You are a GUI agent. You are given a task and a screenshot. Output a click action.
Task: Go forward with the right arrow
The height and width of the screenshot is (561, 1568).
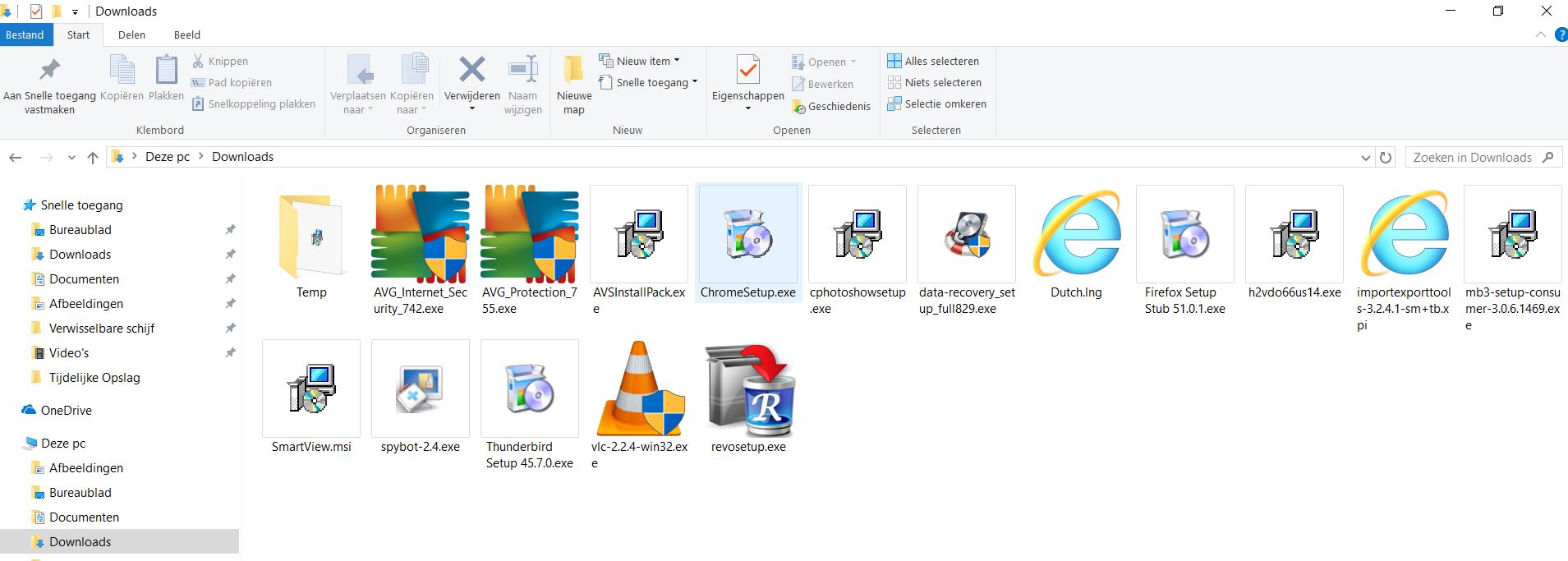point(47,157)
